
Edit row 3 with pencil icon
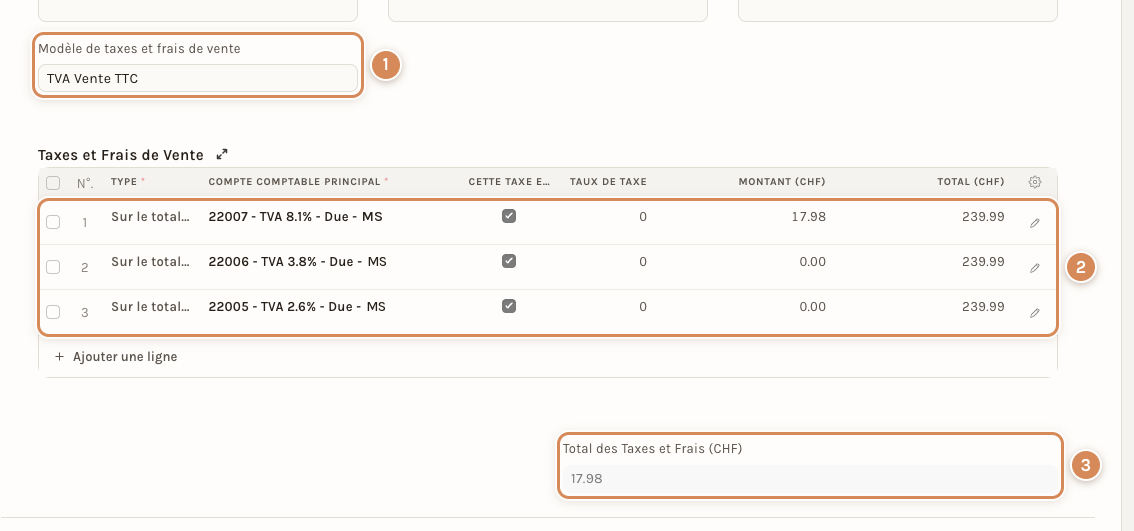coord(1035,313)
